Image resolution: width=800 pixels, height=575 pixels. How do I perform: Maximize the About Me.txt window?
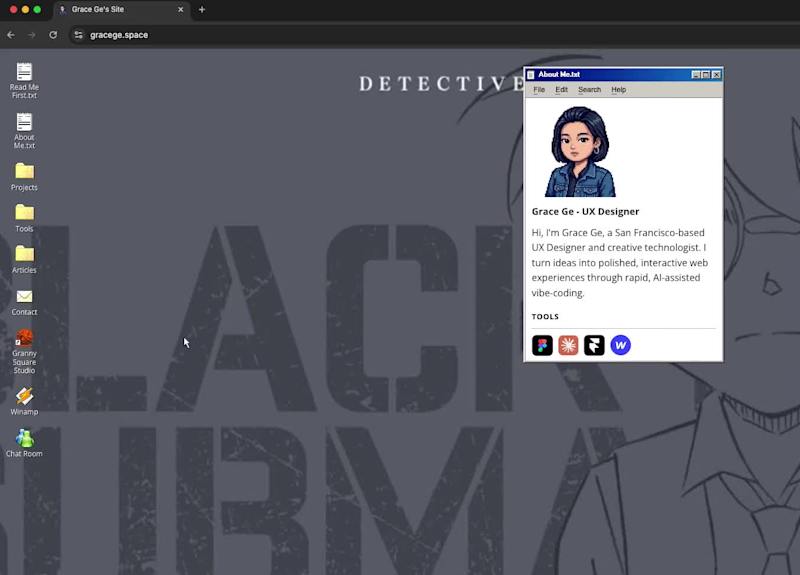coord(706,74)
